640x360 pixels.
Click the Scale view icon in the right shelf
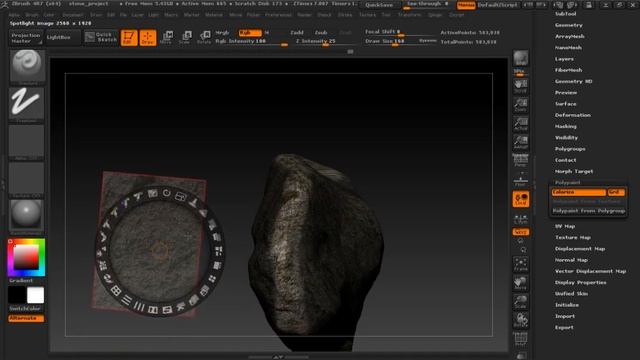520,302
